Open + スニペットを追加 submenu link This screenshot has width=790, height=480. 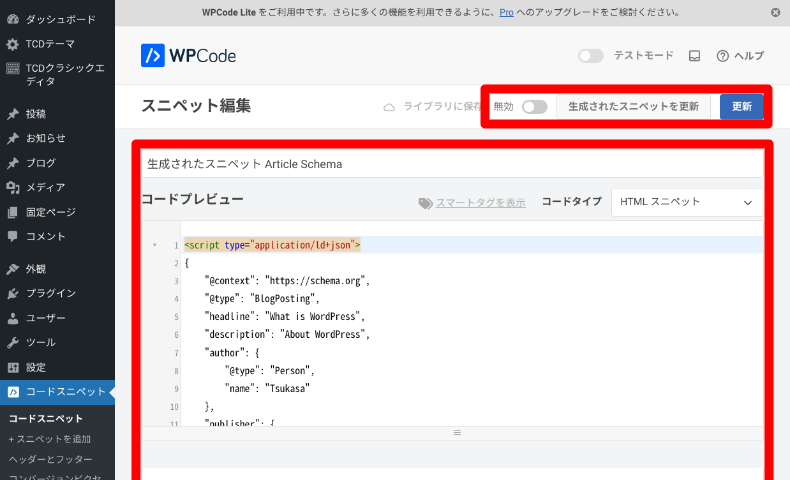pos(49,439)
